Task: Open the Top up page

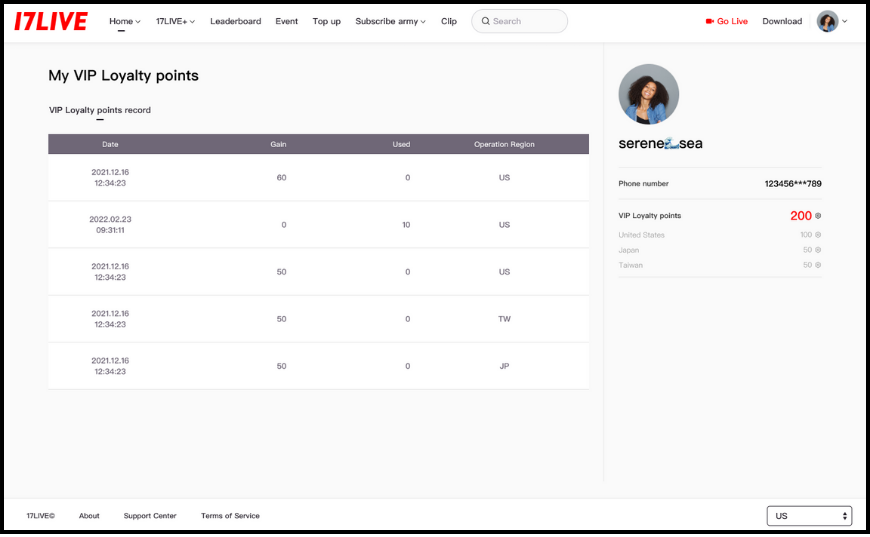Action: coord(326,21)
